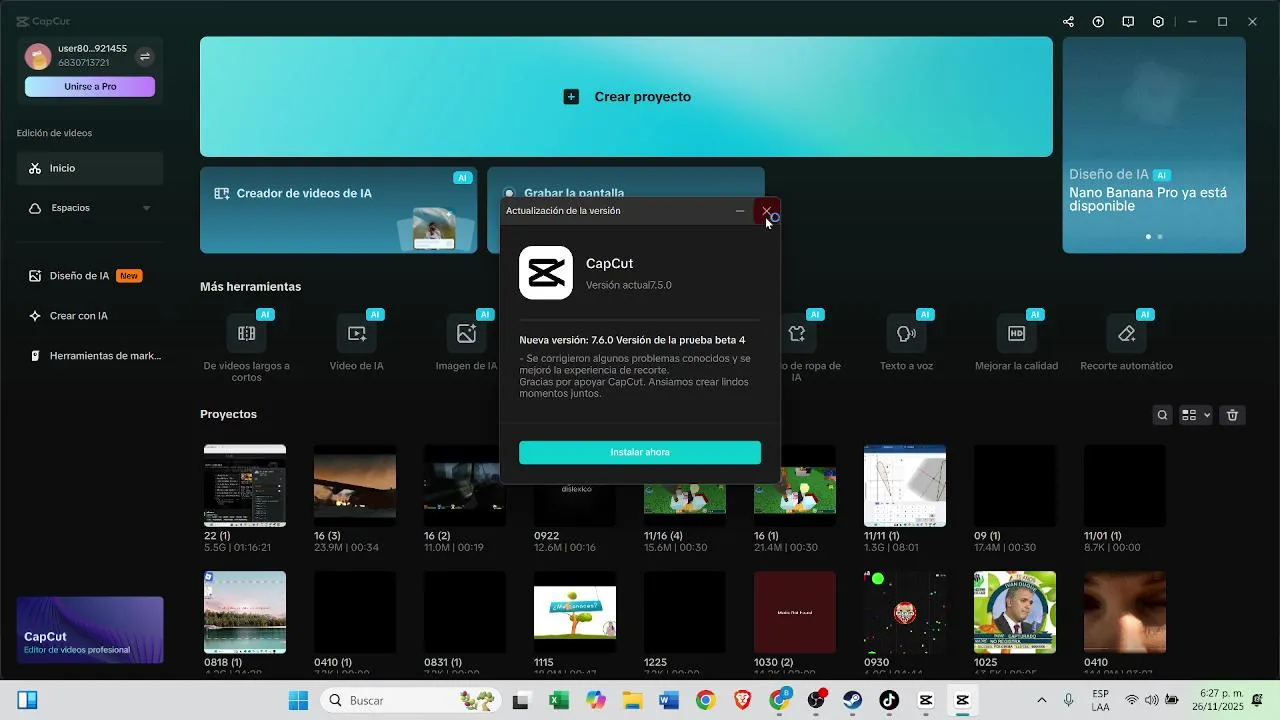This screenshot has width=1280, height=720.
Task: Switch to second promo carousel dot
Action: pyautogui.click(x=1160, y=237)
